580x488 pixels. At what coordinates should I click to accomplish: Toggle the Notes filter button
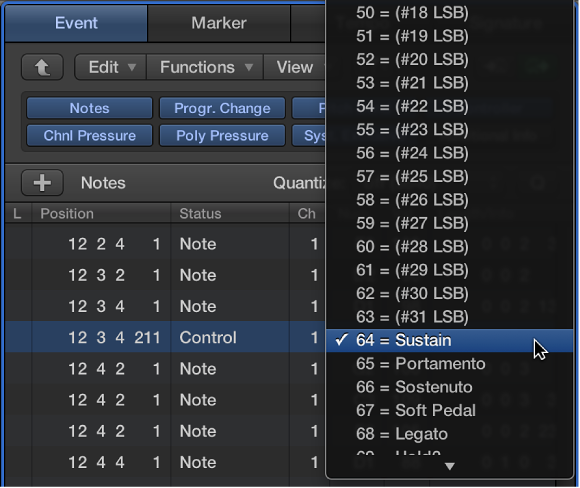pyautogui.click(x=90, y=108)
